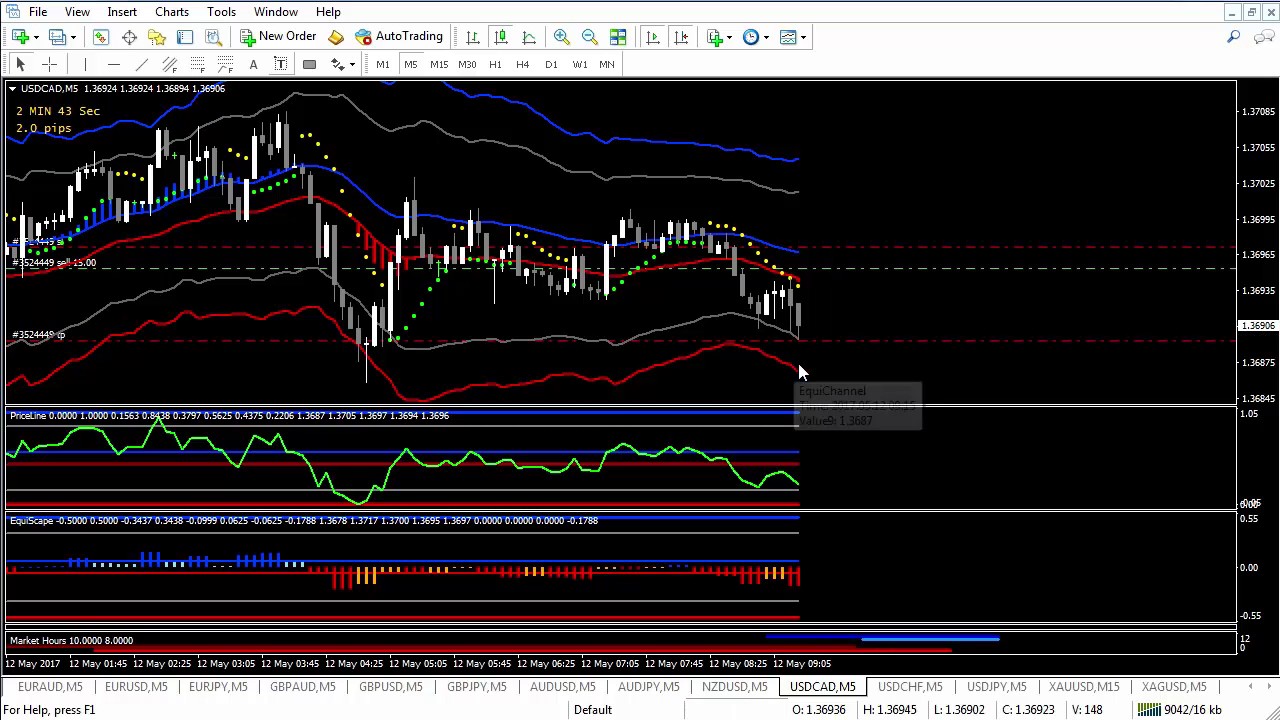Switch to NZDUSD,M5 chart tab
Image resolution: width=1280 pixels, height=720 pixels.
coord(735,687)
